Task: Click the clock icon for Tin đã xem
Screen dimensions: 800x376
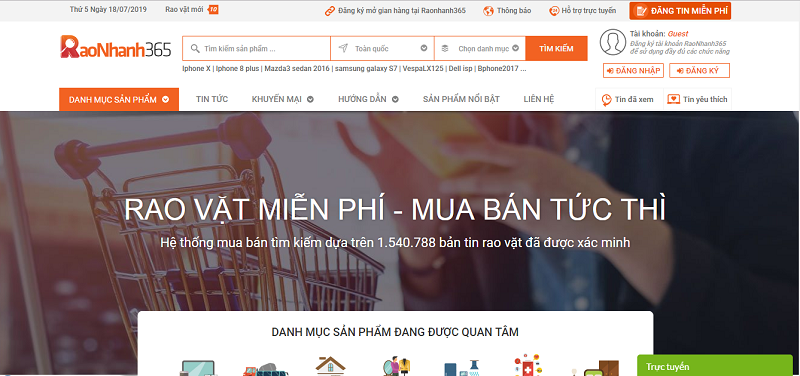Action: click(x=606, y=99)
